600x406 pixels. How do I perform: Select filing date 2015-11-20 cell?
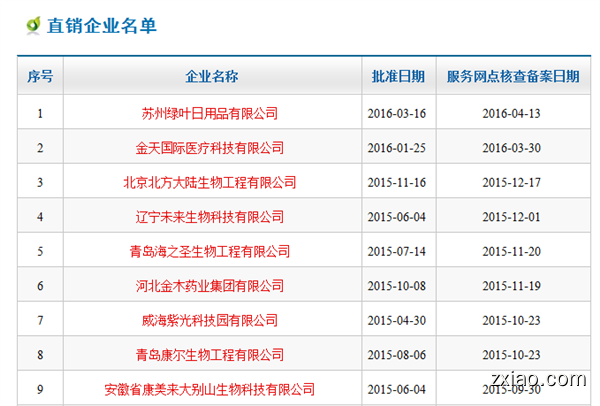click(x=512, y=251)
